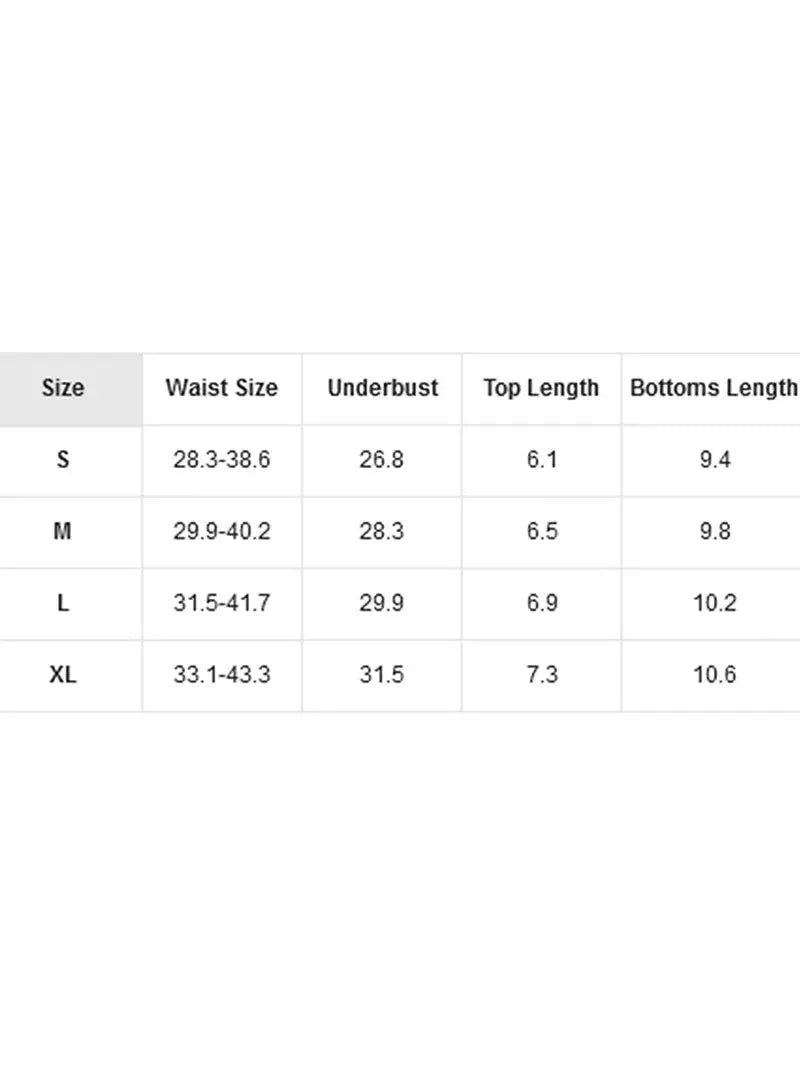Click the Bottoms Length column header
800x1067 pixels.
tap(714, 388)
